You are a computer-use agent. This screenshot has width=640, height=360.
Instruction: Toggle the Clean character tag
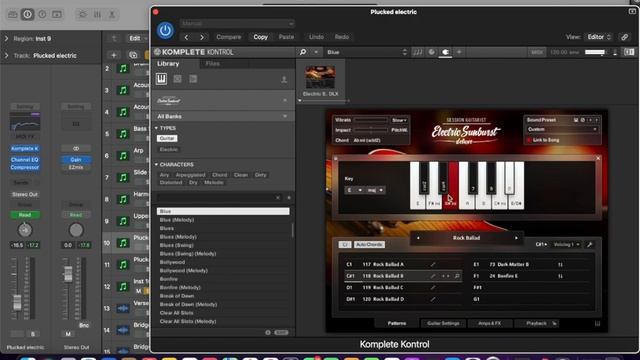tap(241, 175)
